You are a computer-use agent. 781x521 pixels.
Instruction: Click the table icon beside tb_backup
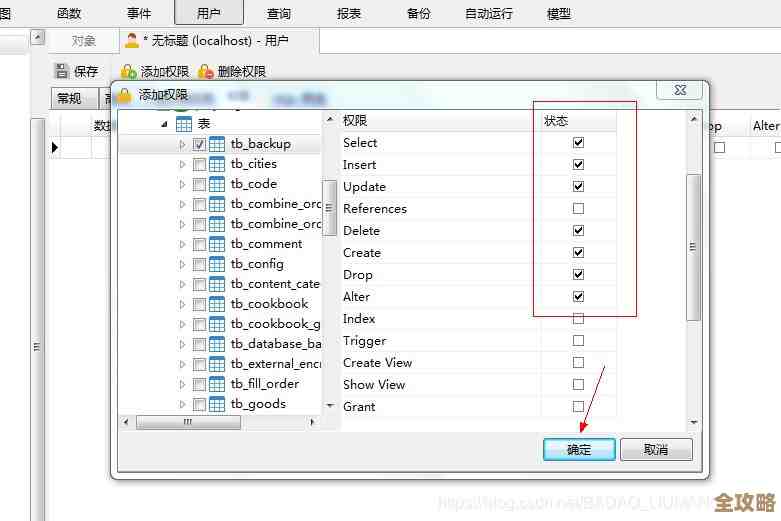tap(217, 144)
